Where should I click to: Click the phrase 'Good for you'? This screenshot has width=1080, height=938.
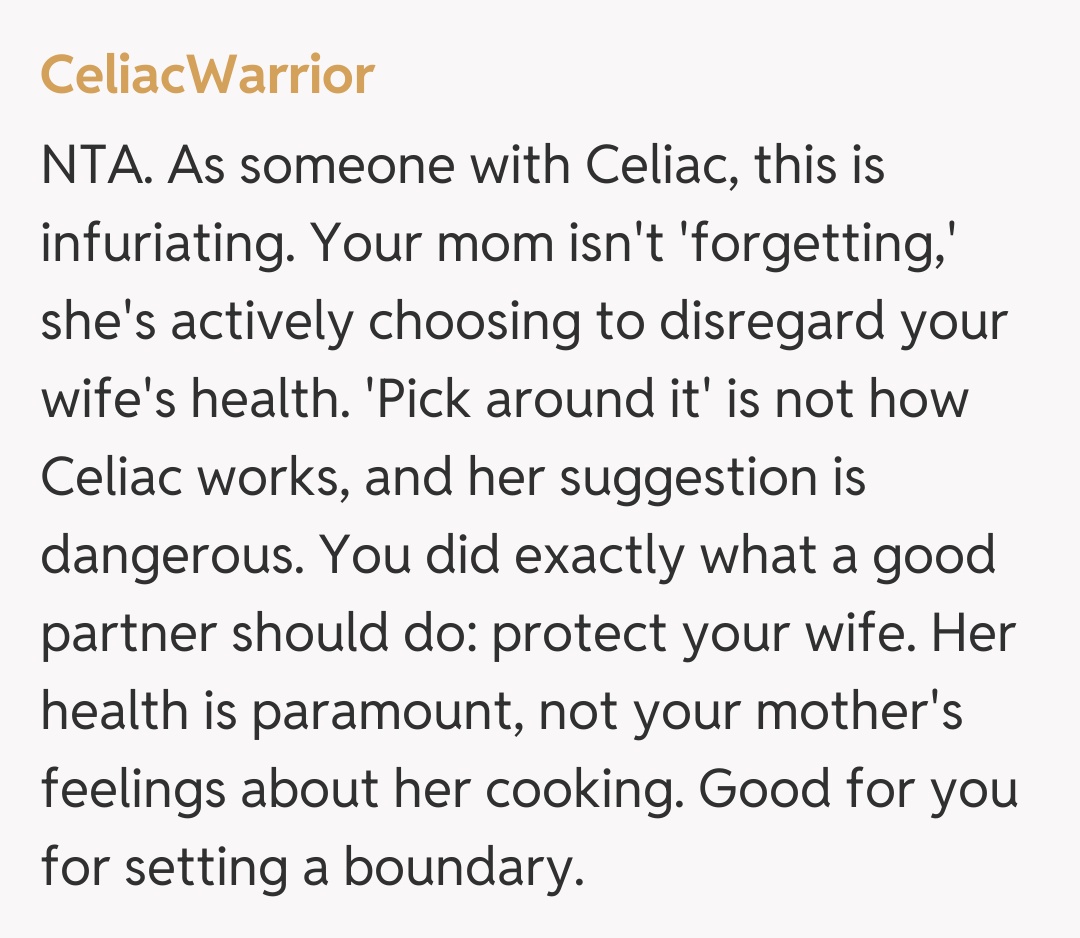tap(858, 790)
